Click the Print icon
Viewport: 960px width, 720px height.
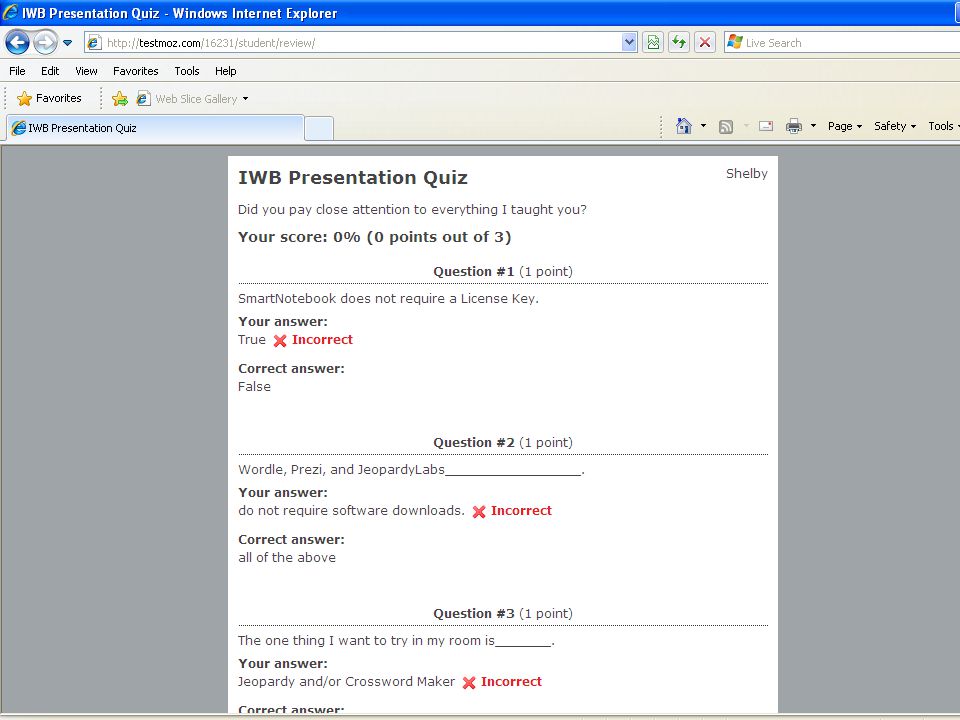(x=794, y=126)
